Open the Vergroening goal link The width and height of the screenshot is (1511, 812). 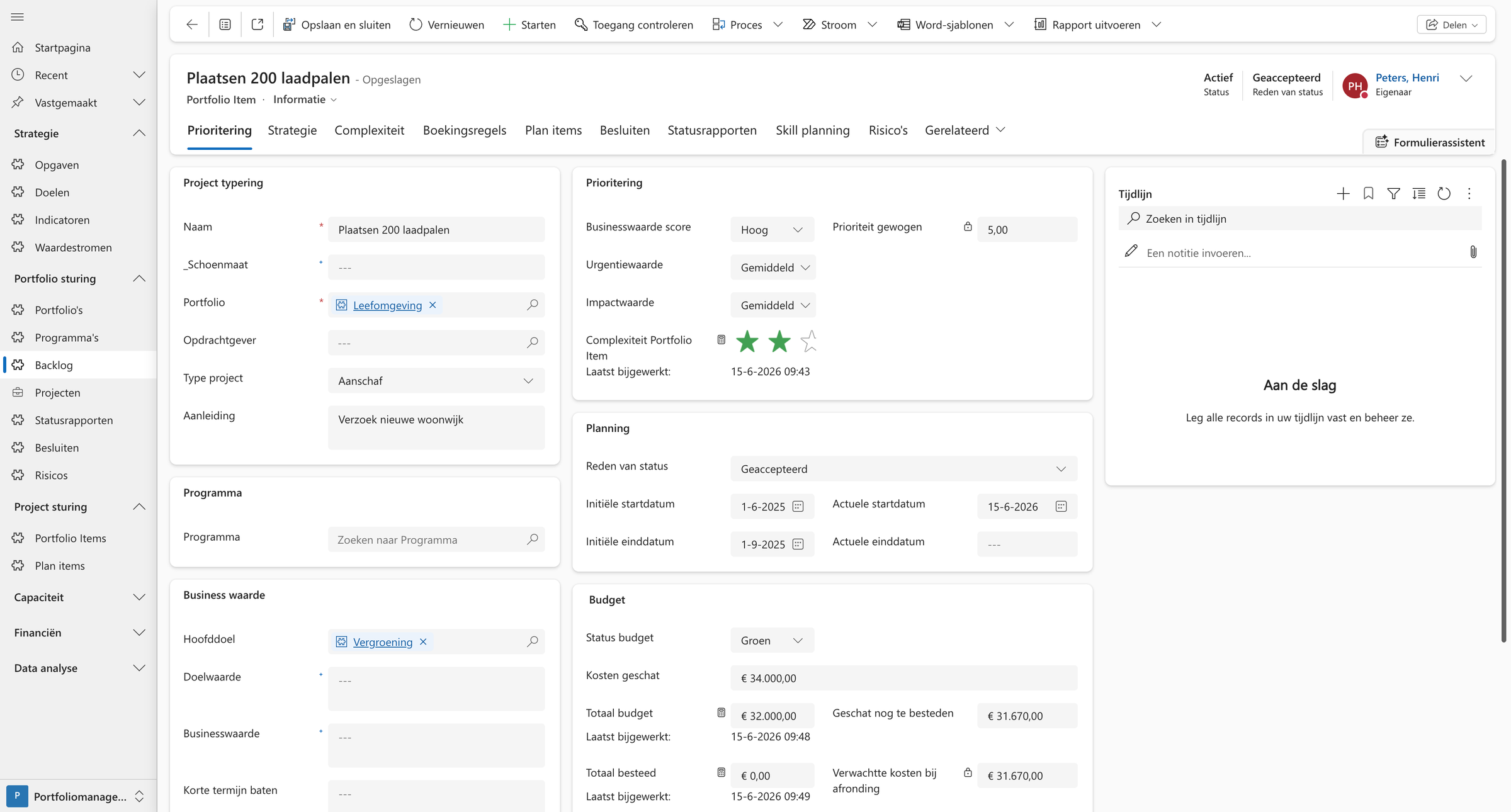click(383, 642)
